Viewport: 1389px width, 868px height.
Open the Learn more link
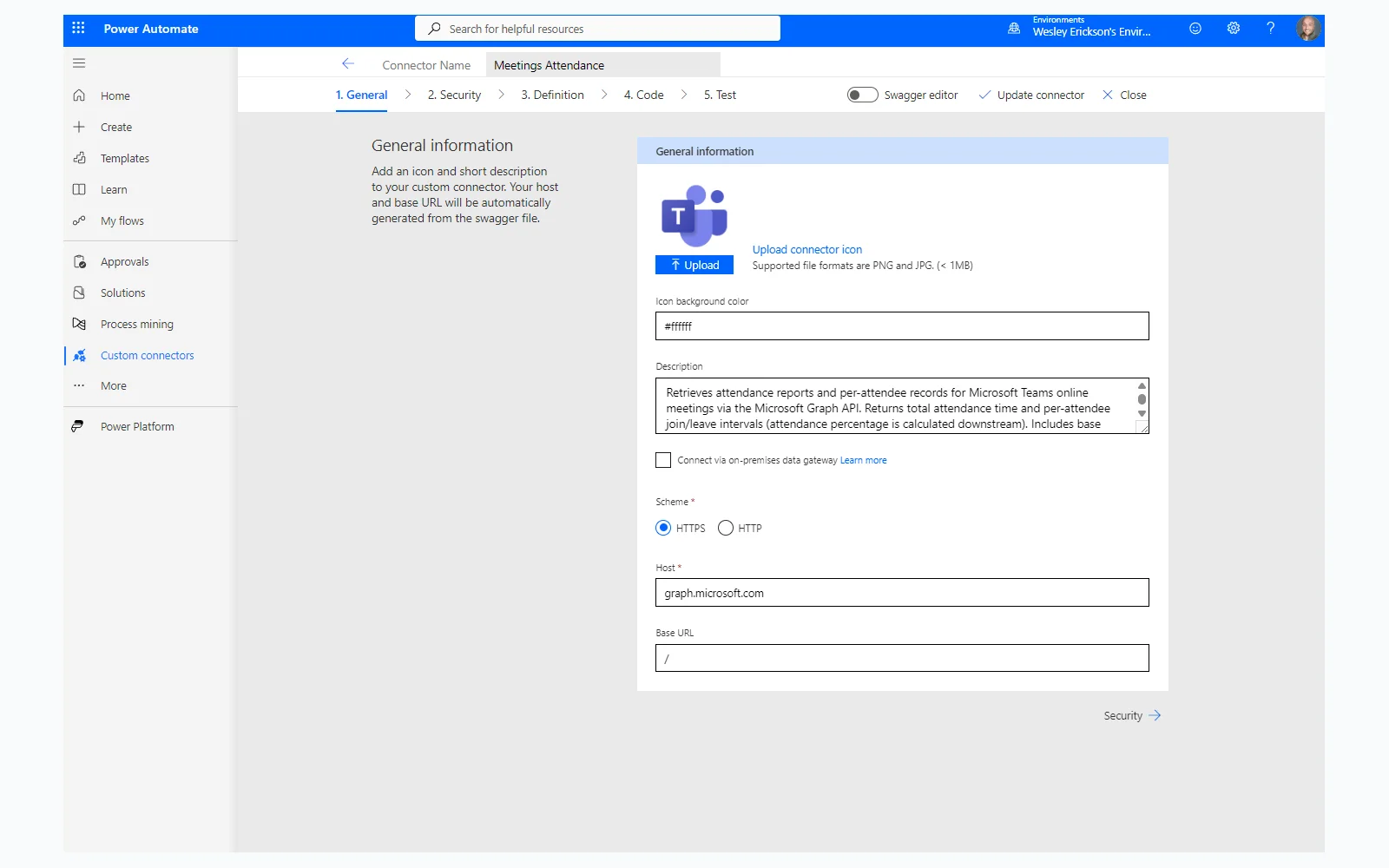(863, 460)
